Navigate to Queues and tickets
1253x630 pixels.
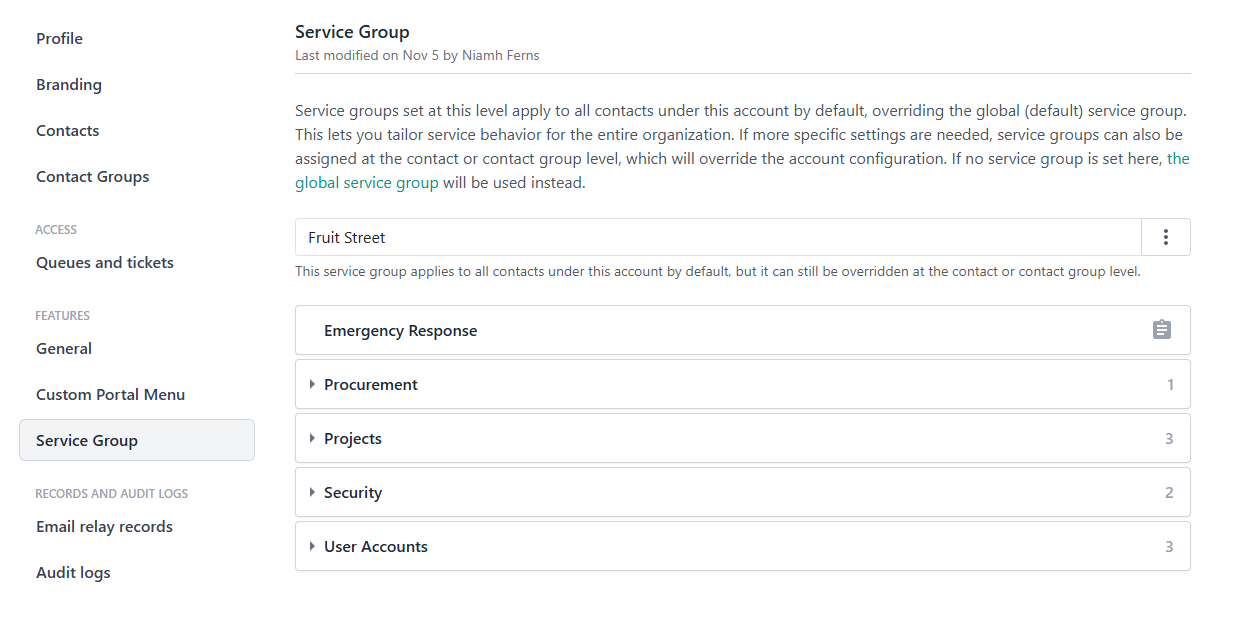coord(105,262)
